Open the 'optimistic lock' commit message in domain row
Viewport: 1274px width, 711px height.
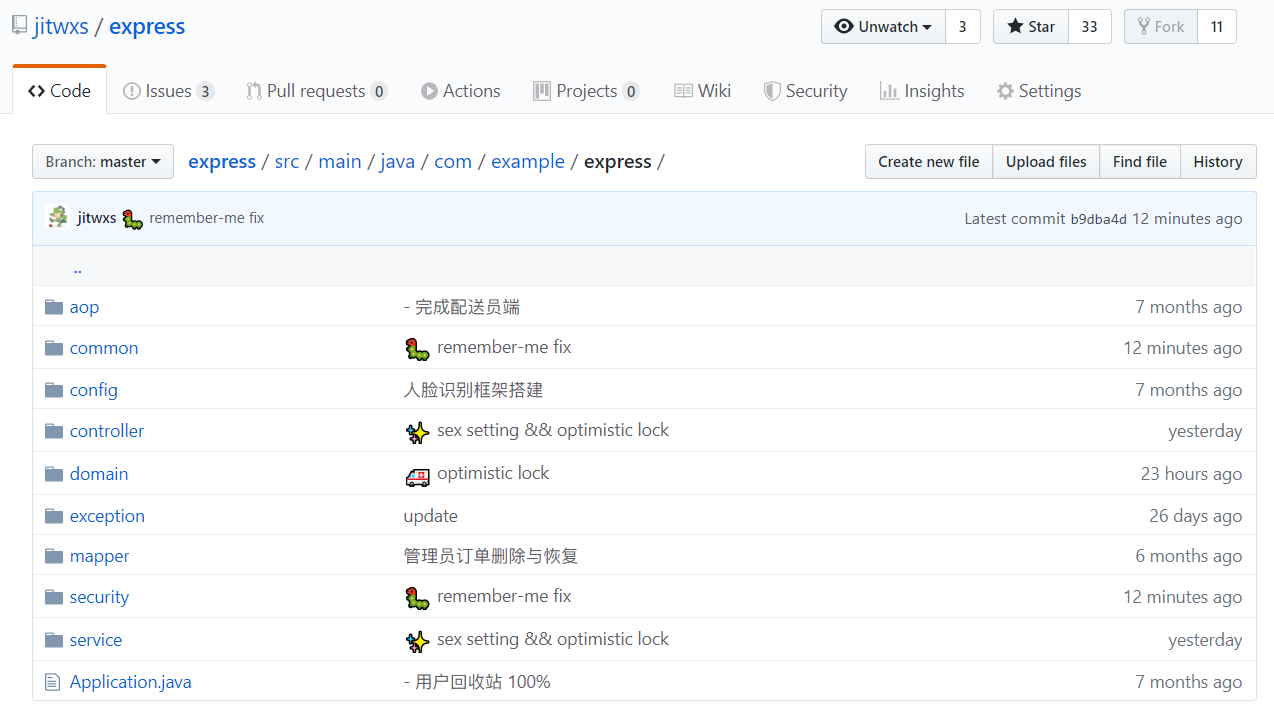493,473
